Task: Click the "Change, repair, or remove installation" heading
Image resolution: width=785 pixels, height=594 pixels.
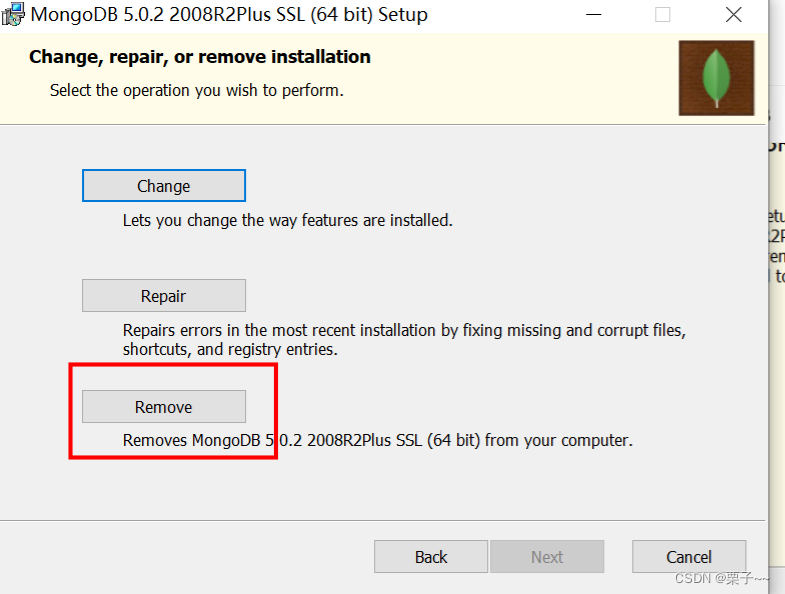Action: click(x=200, y=57)
